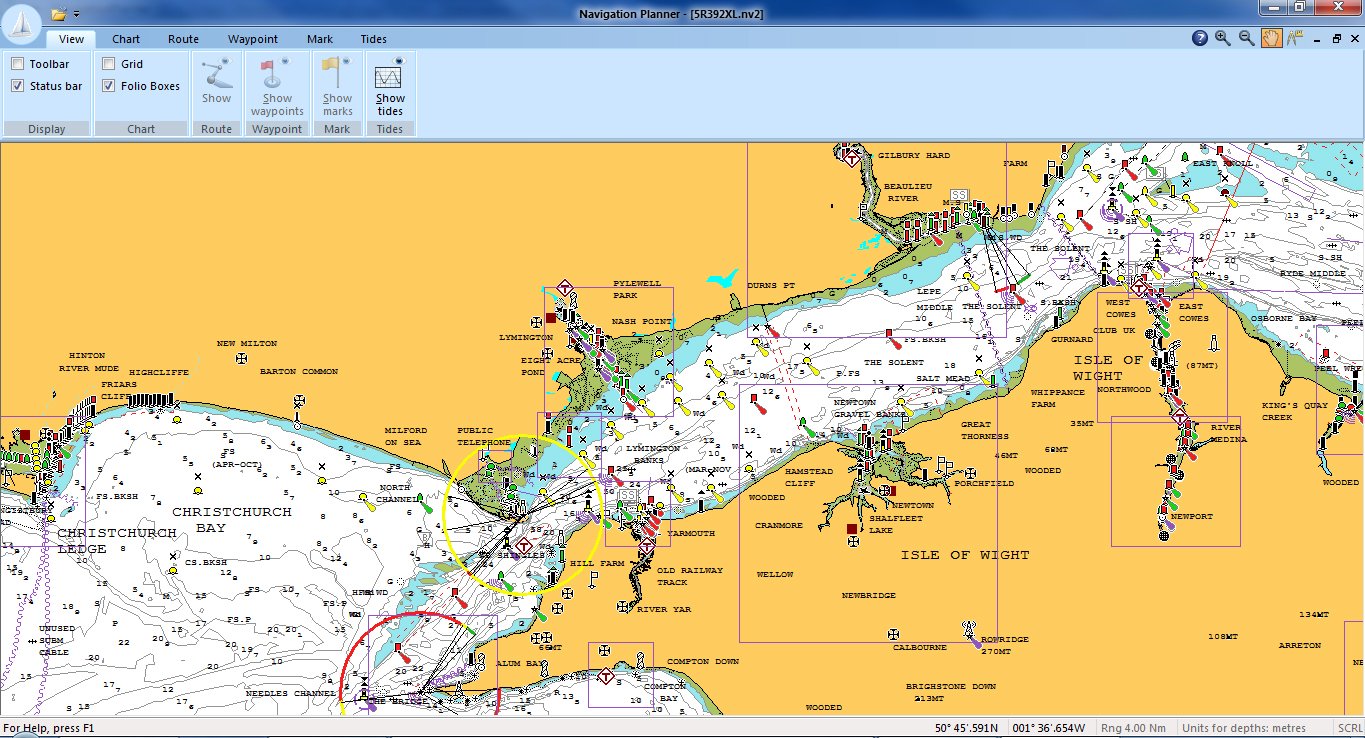The width and height of the screenshot is (1365, 738).
Task: Zoom in with the magnifier plus icon
Action: point(1222,37)
